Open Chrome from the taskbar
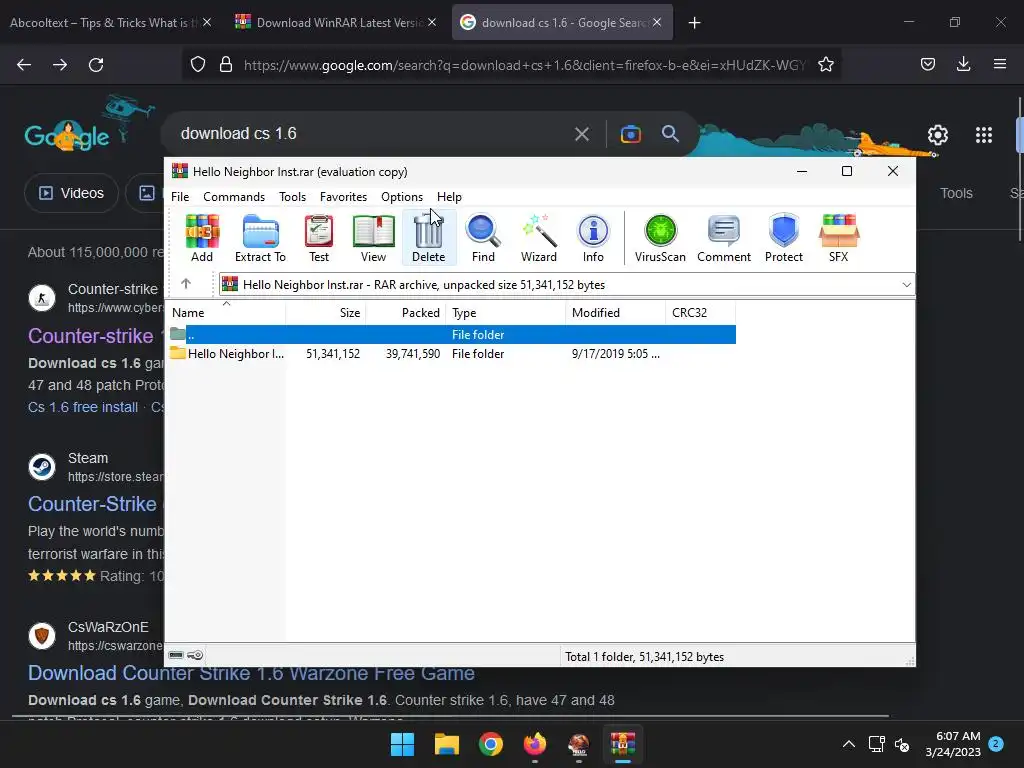Screen dimensions: 1024x768 pos(490,744)
